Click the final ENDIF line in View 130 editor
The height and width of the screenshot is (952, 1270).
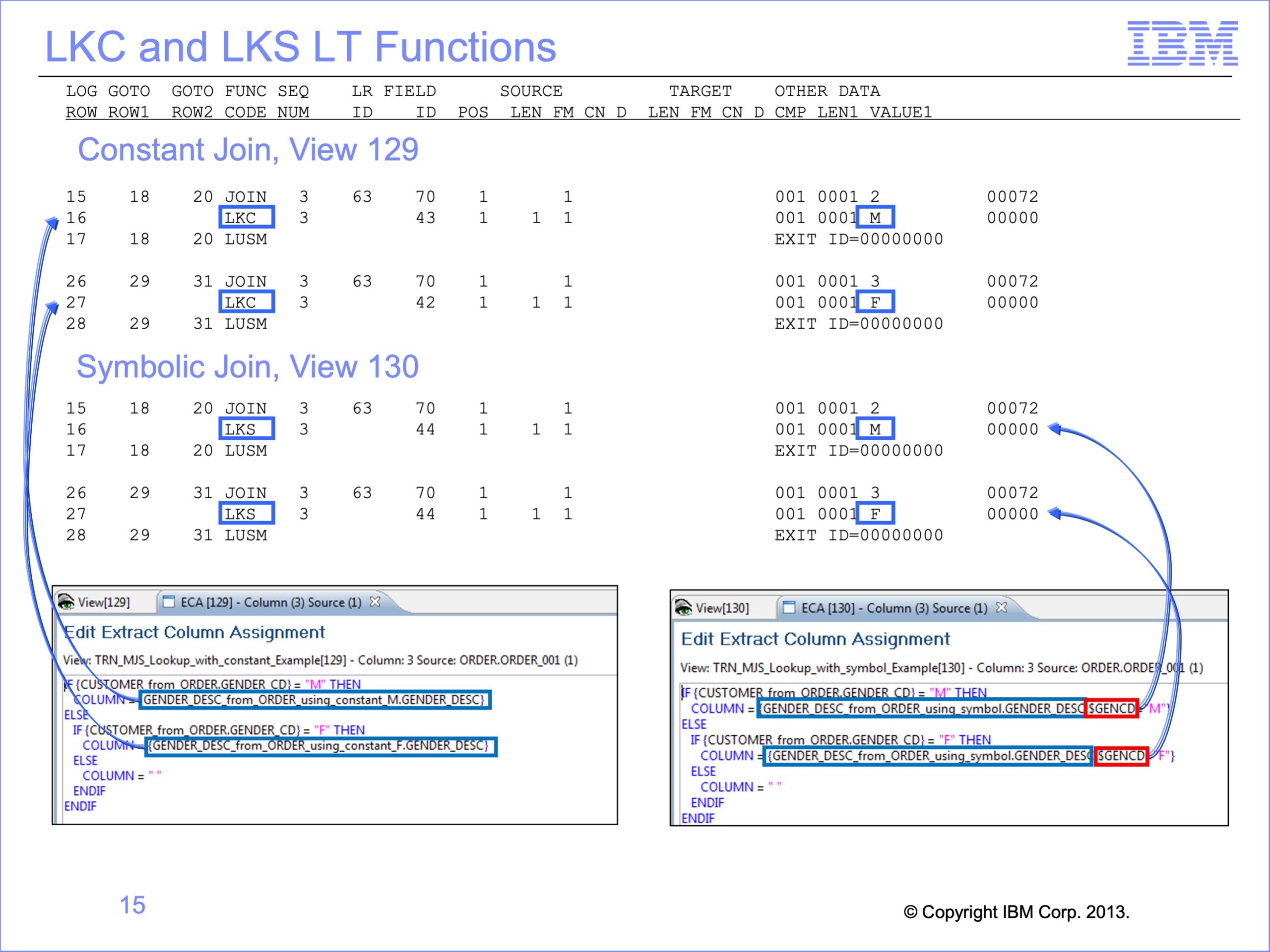pyautogui.click(x=698, y=818)
